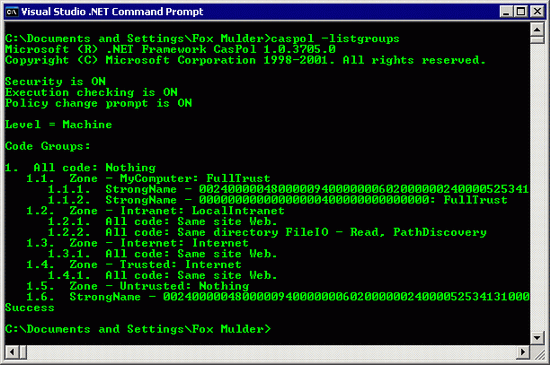The height and width of the screenshot is (365, 550).
Task: Click the window title 'Visual Studio .NET Command Prompt'
Action: 112,12
